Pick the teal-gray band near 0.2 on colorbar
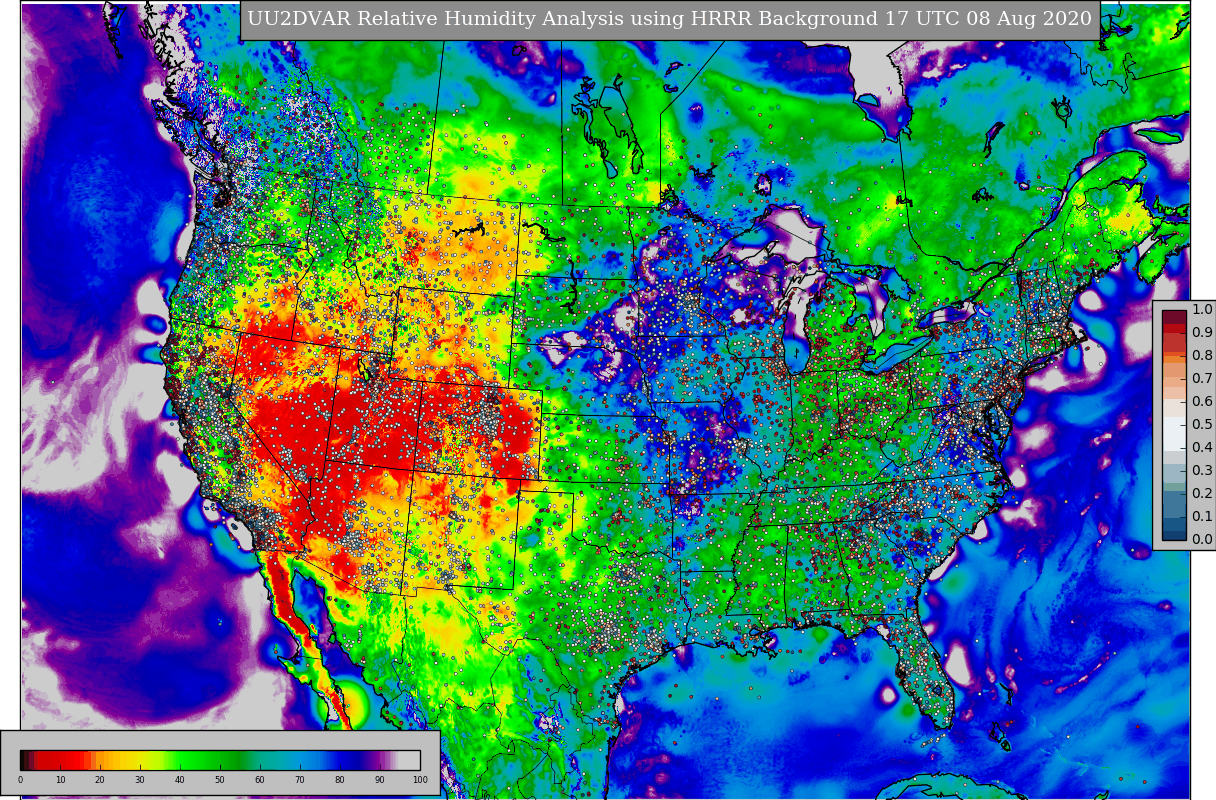 (1174, 487)
